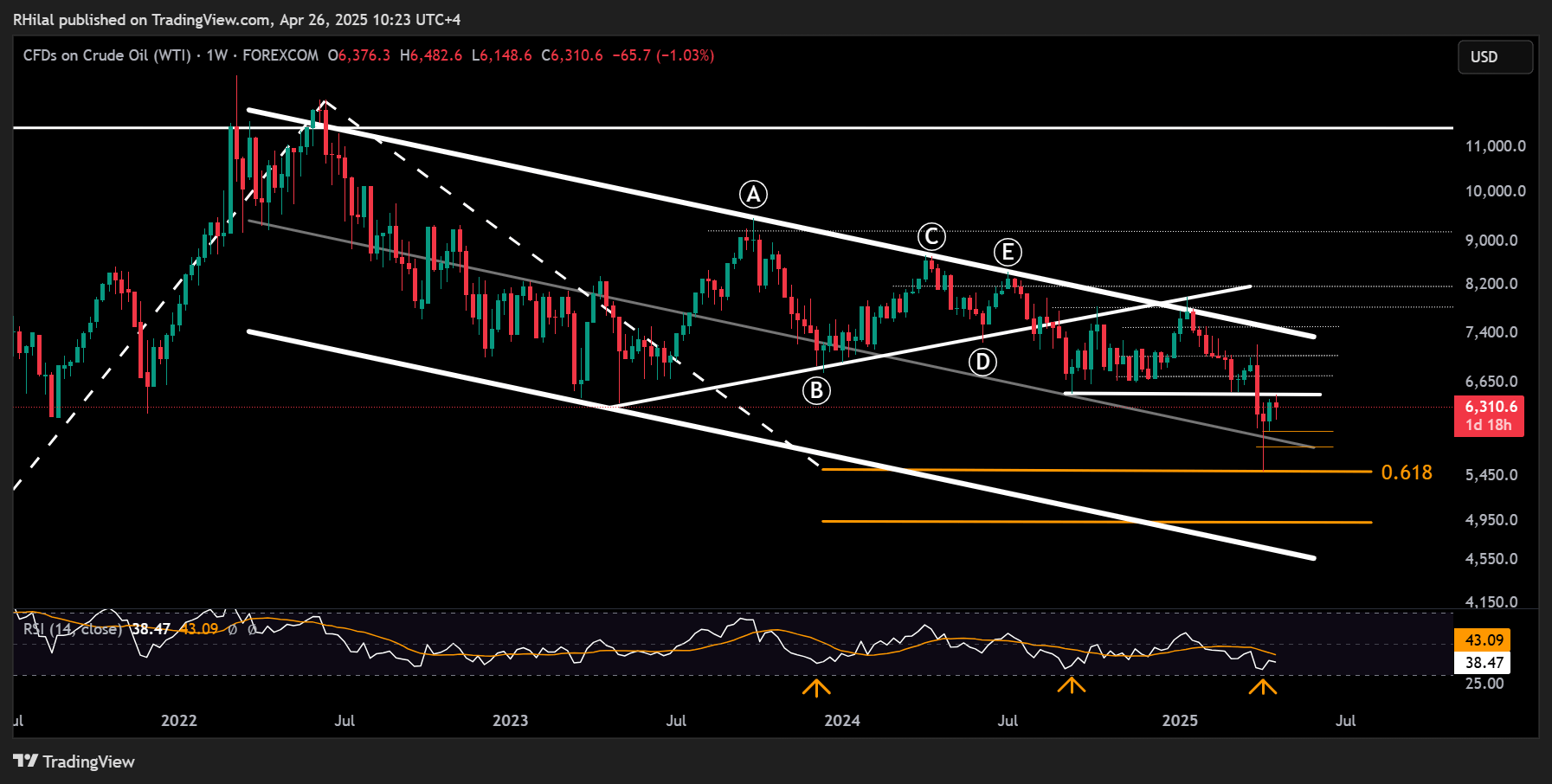
Task: Open the FOREXCOM source selector in the legend
Action: point(281,55)
